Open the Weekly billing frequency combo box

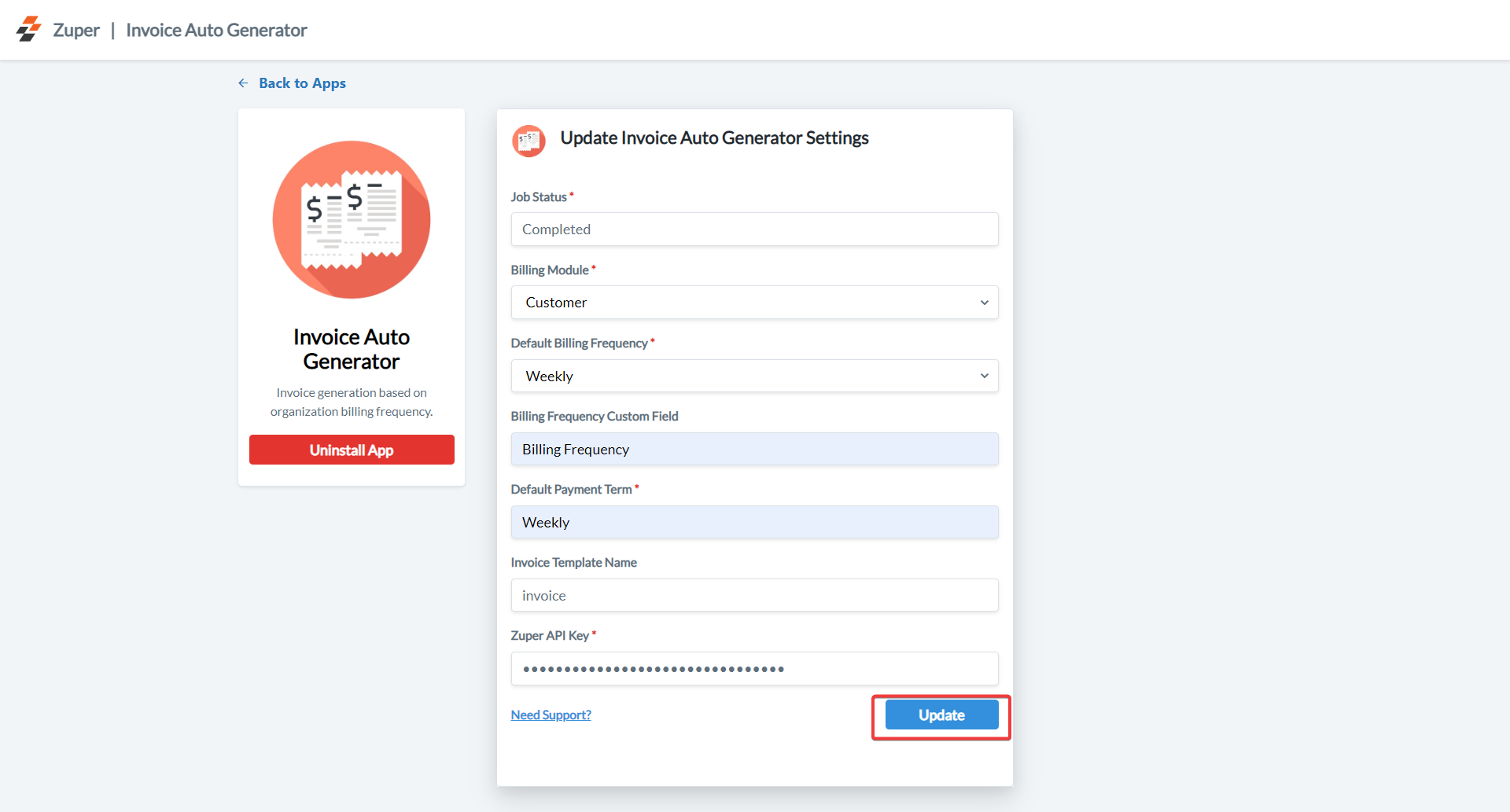click(739, 376)
